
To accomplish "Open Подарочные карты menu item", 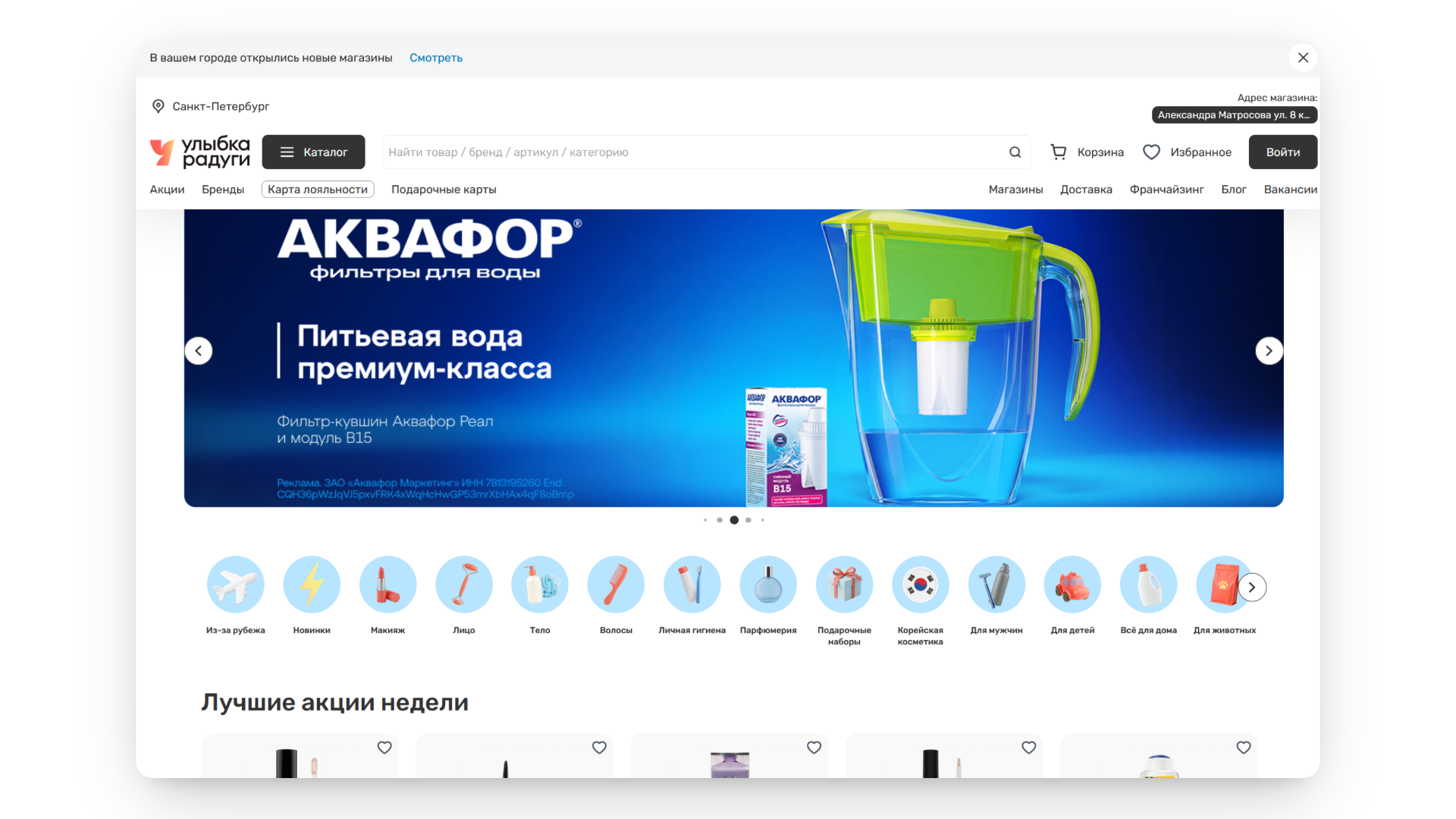I will [x=444, y=190].
